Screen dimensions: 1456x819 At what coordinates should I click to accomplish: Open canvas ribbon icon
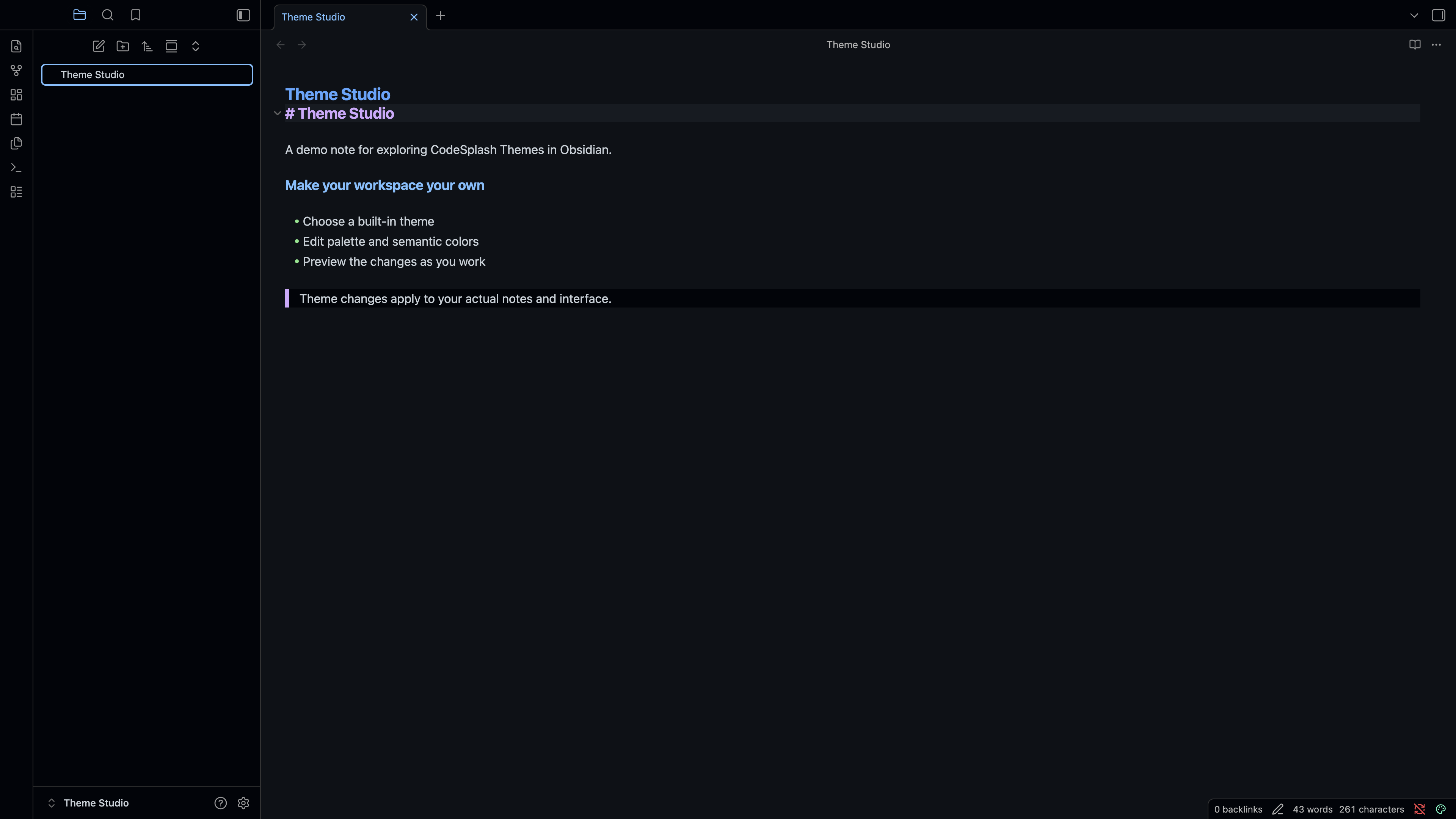click(x=16, y=95)
